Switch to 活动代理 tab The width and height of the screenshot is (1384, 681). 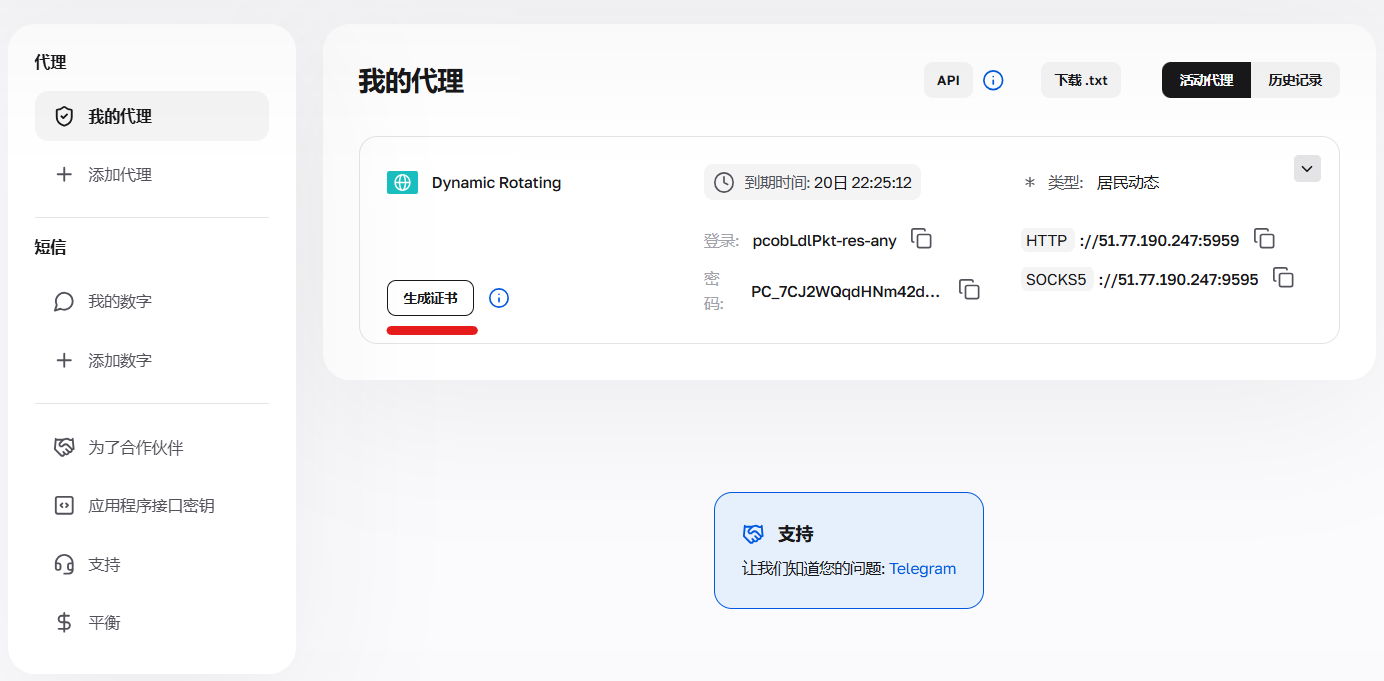[1206, 80]
